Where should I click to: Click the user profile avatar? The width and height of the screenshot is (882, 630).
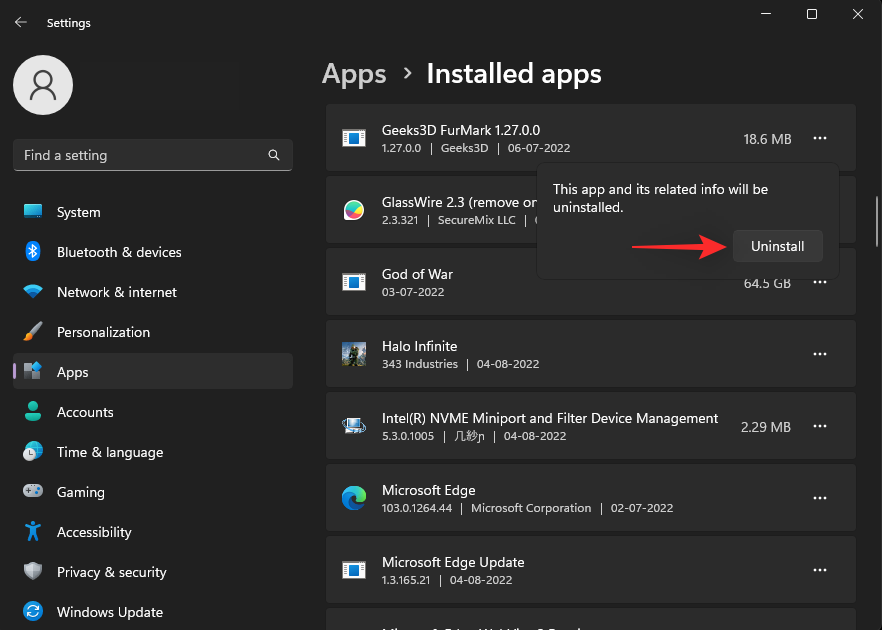(43, 85)
